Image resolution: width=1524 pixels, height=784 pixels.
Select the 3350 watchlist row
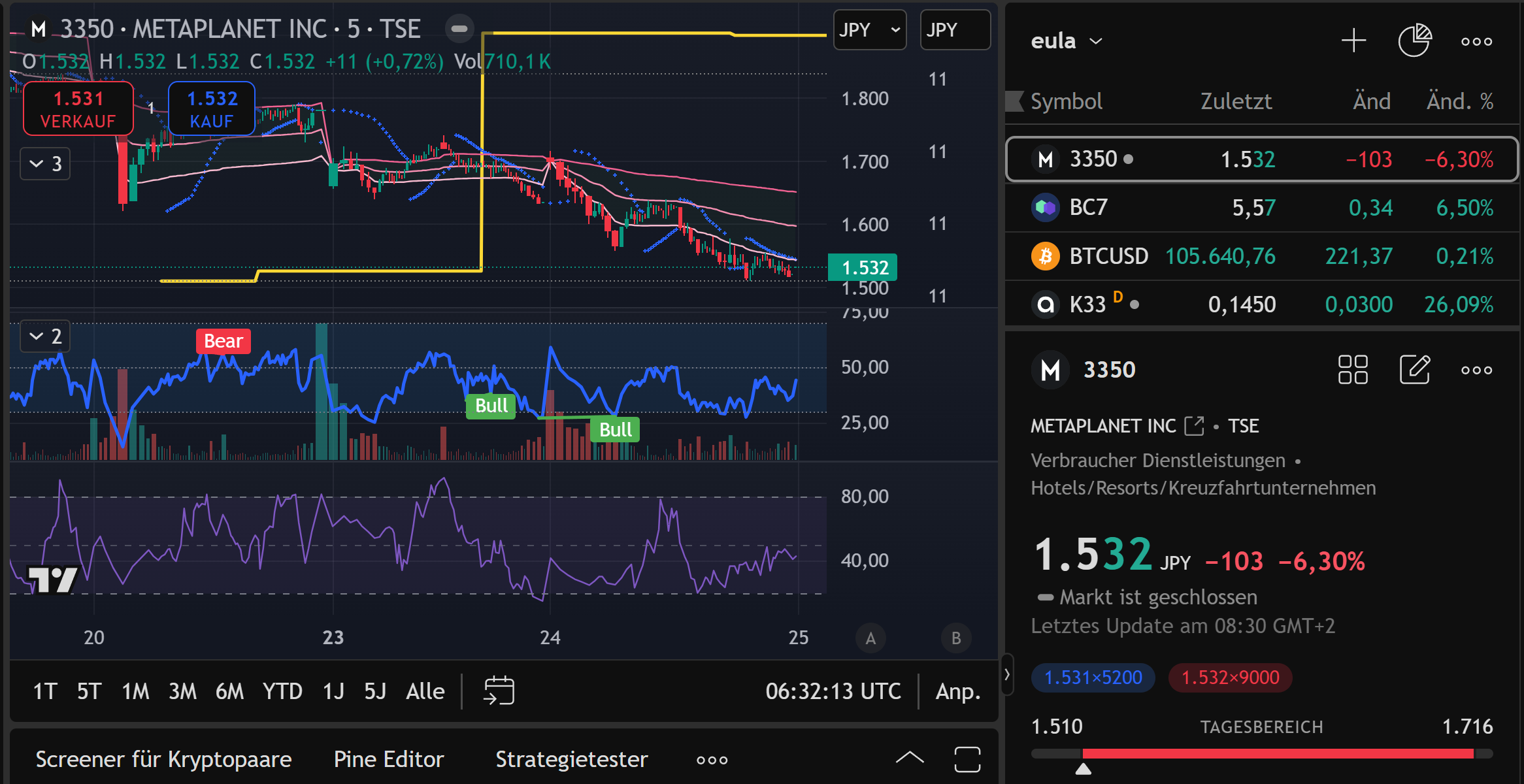click(x=1261, y=159)
